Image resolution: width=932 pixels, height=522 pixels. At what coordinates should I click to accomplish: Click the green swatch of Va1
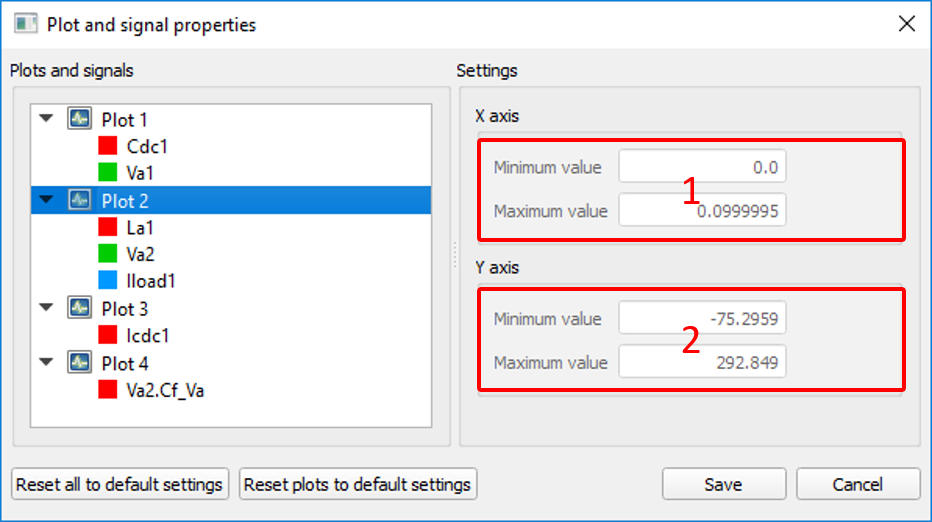[108, 172]
